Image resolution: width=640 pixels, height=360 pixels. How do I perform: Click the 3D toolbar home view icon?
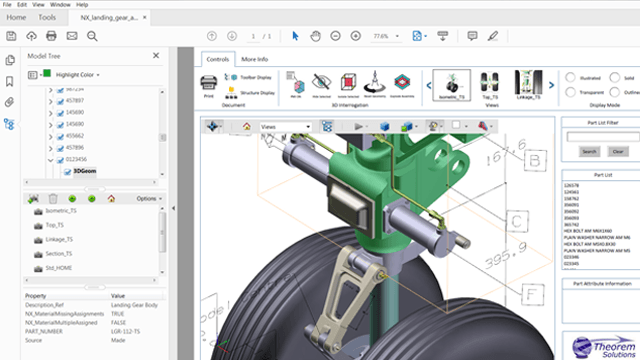click(x=247, y=127)
